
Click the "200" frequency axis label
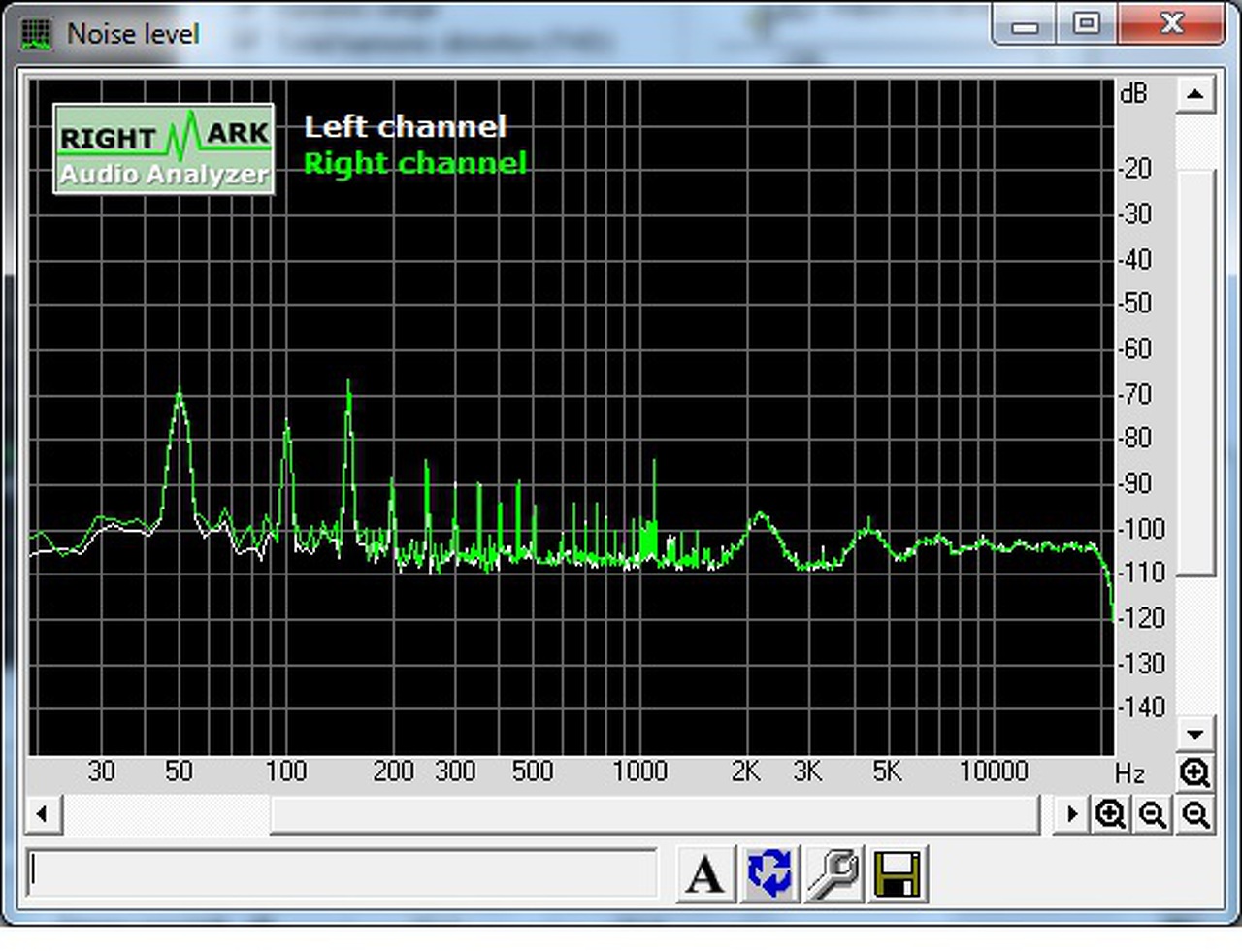[393, 771]
